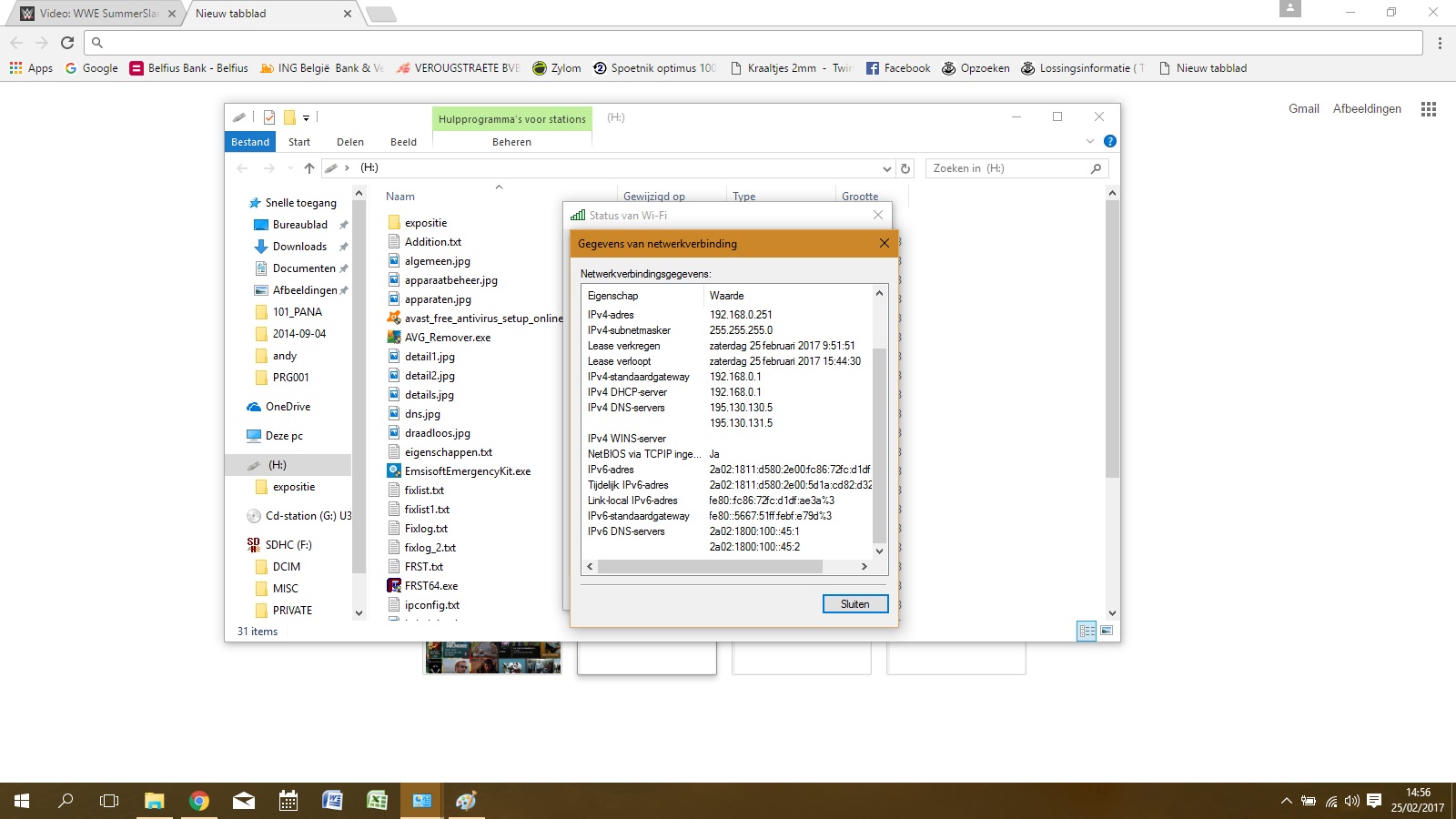
Task: Click the details list vertical scrollbar
Action: [879, 444]
